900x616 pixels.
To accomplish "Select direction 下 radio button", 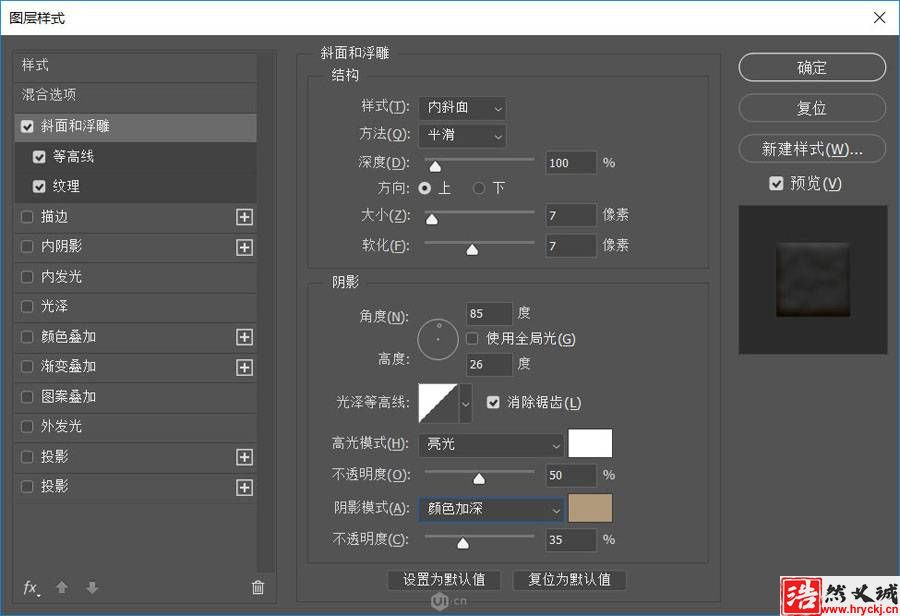I will (x=479, y=188).
